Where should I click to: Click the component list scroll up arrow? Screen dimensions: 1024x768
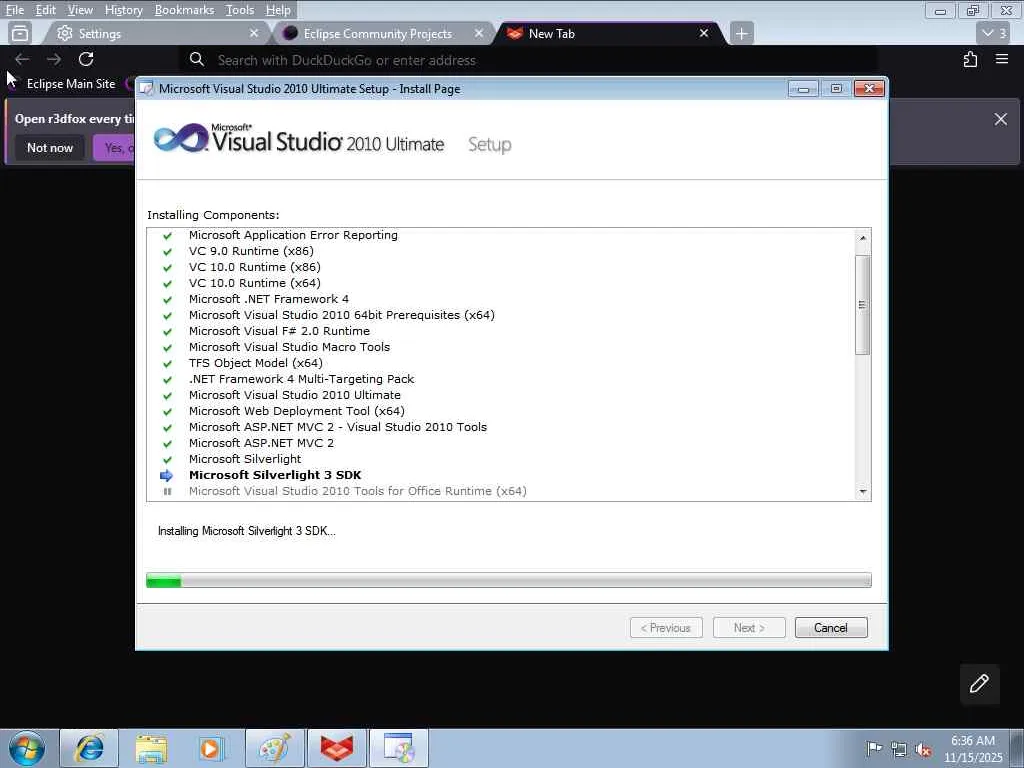click(863, 238)
